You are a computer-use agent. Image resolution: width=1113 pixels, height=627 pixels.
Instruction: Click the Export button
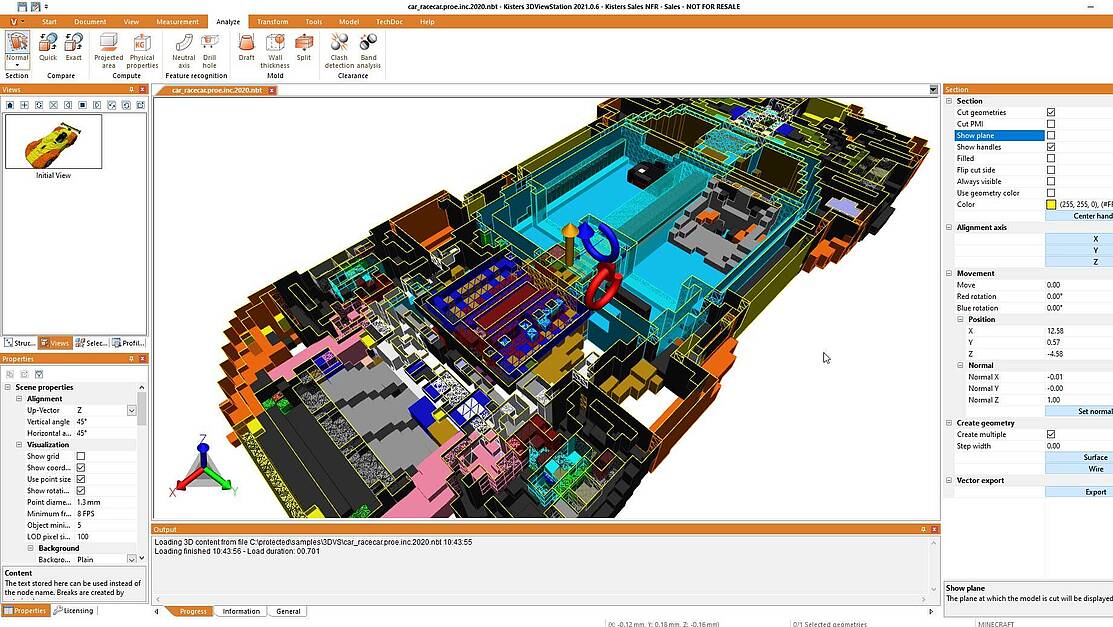1079,491
